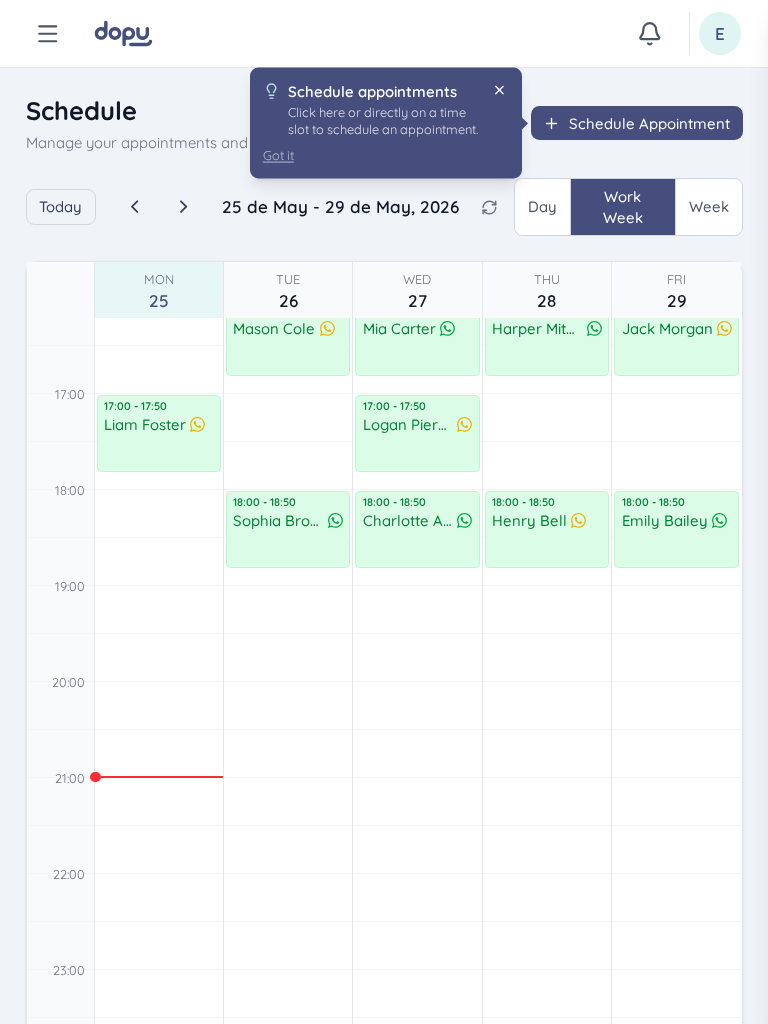Click the red current-time marker dot

pyautogui.click(x=95, y=776)
